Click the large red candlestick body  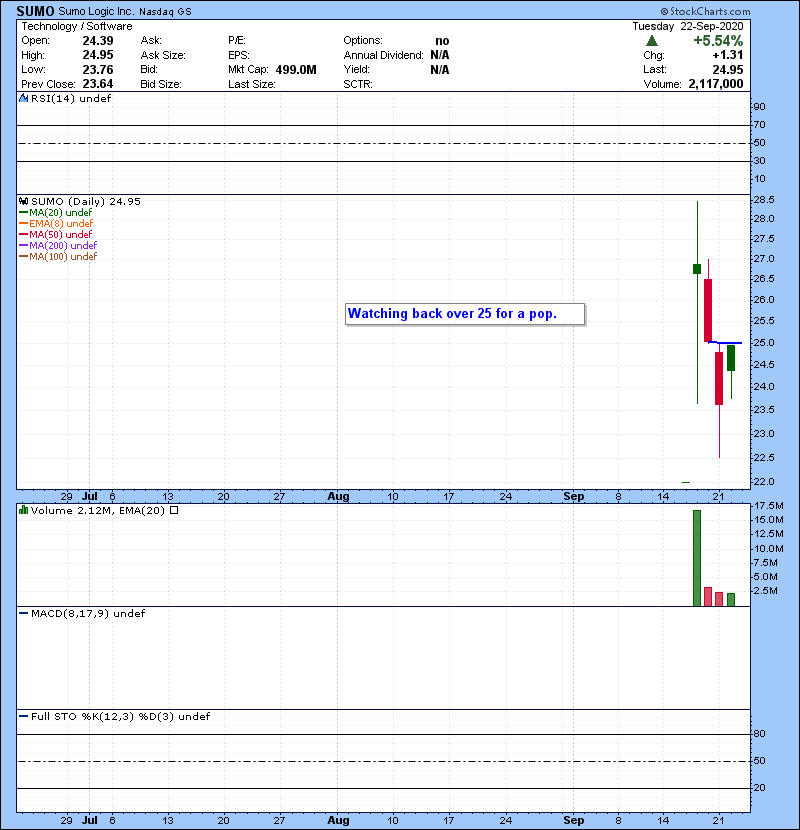click(x=707, y=310)
